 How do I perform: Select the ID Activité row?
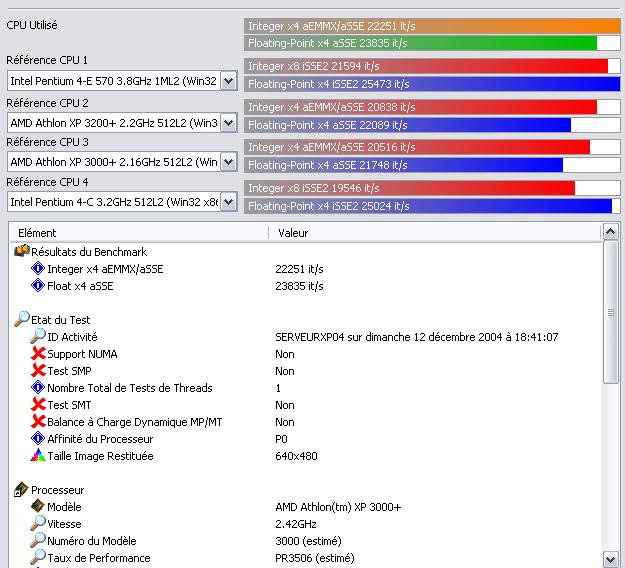(72, 337)
